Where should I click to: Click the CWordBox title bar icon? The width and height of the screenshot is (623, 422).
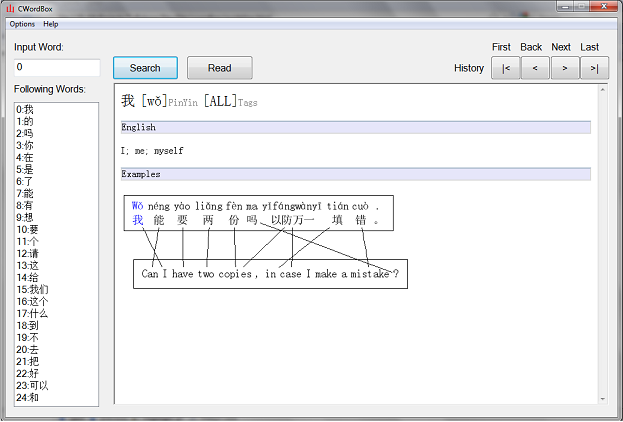10,8
